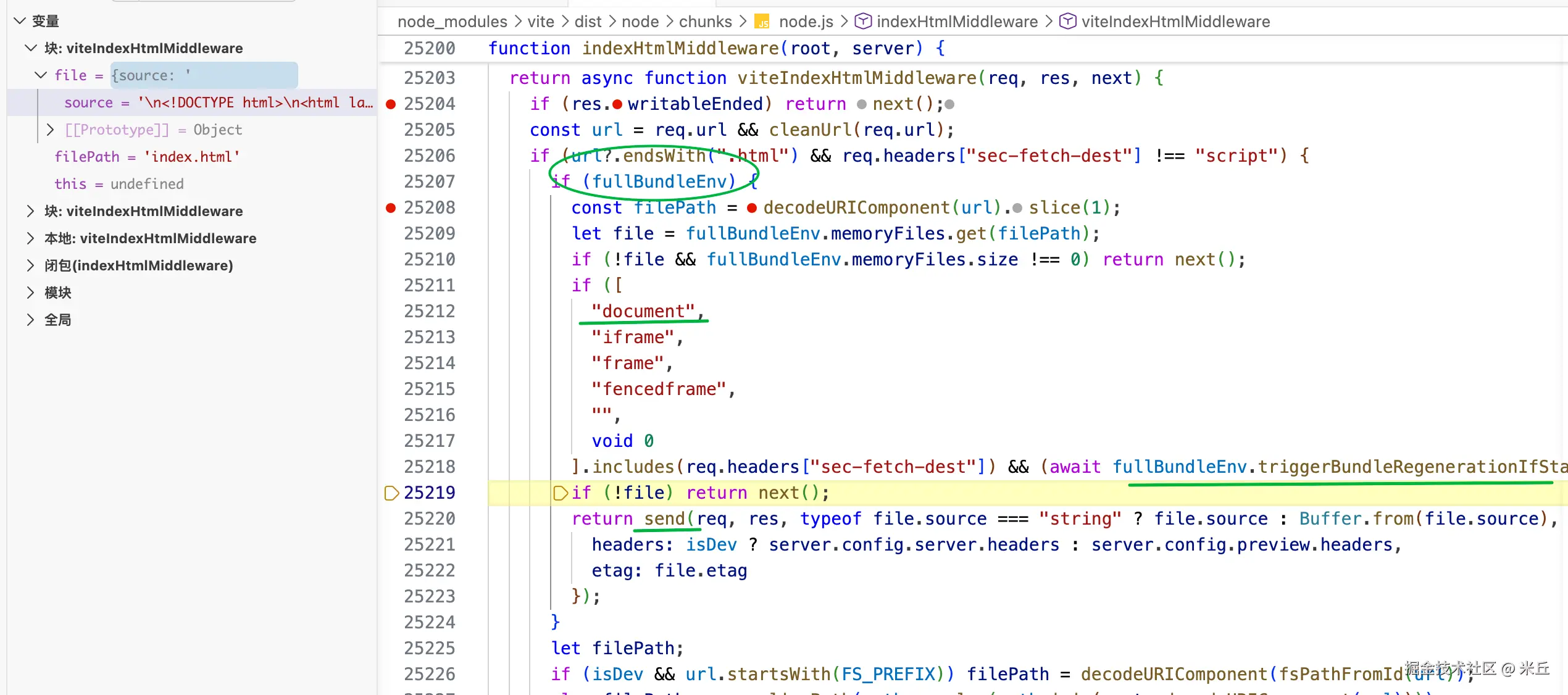Click the node.js JS file icon in breadcrumb
Viewport: 1568px width, 695px height.
coord(762,22)
